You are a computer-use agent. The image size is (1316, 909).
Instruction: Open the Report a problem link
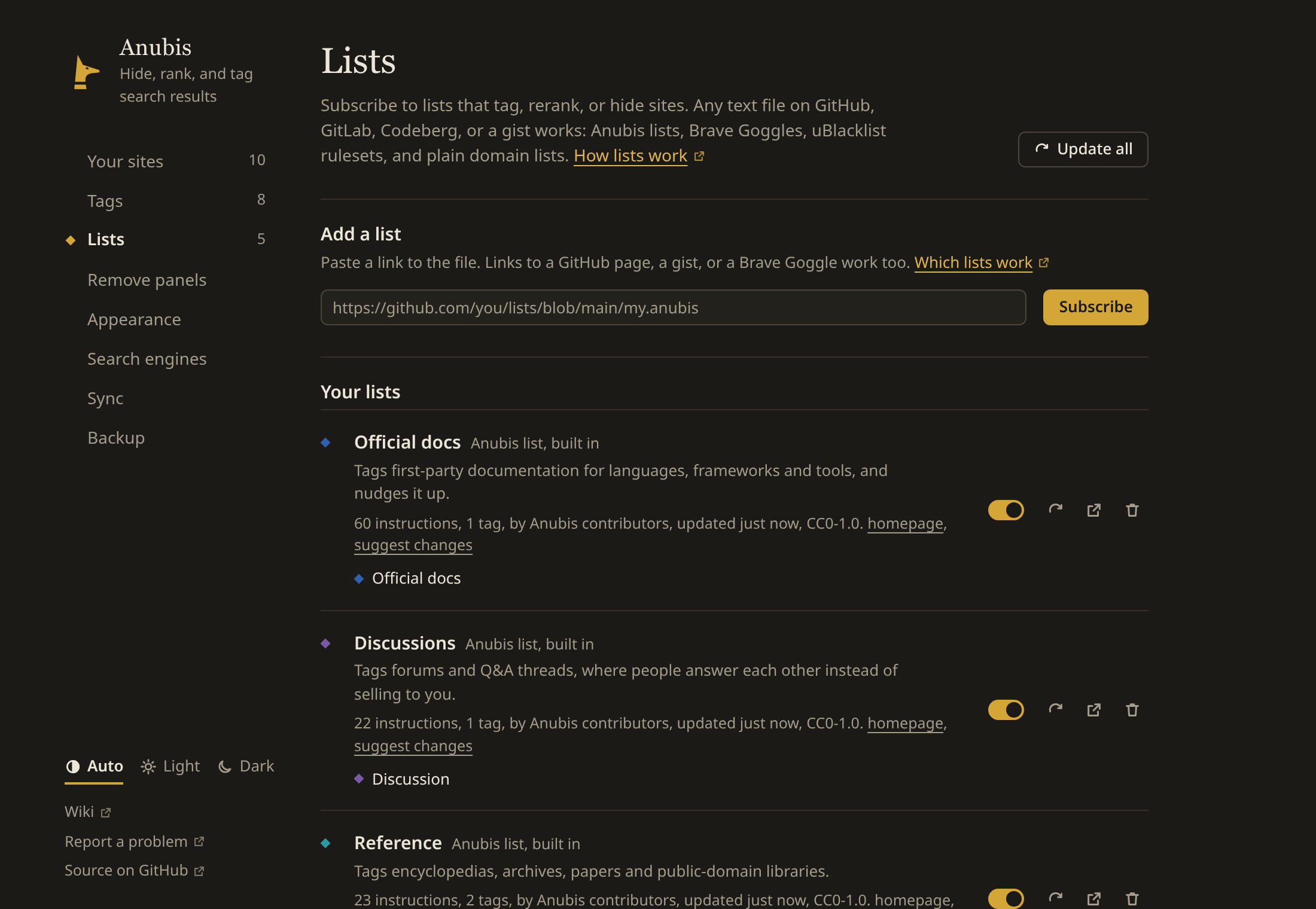click(134, 841)
